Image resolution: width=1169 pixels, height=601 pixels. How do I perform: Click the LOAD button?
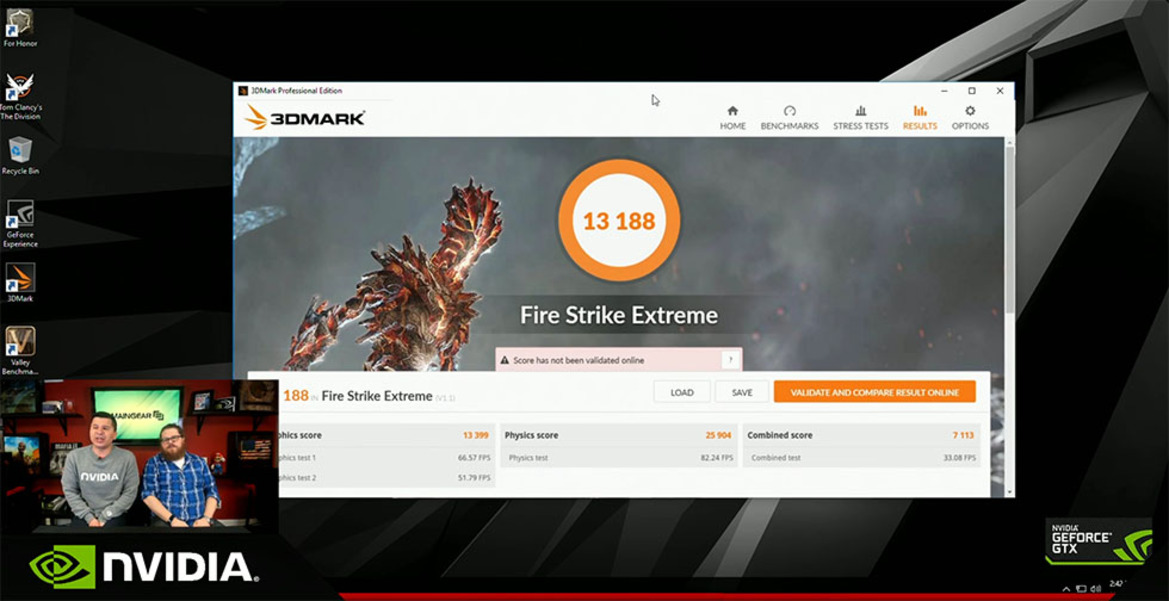681,392
